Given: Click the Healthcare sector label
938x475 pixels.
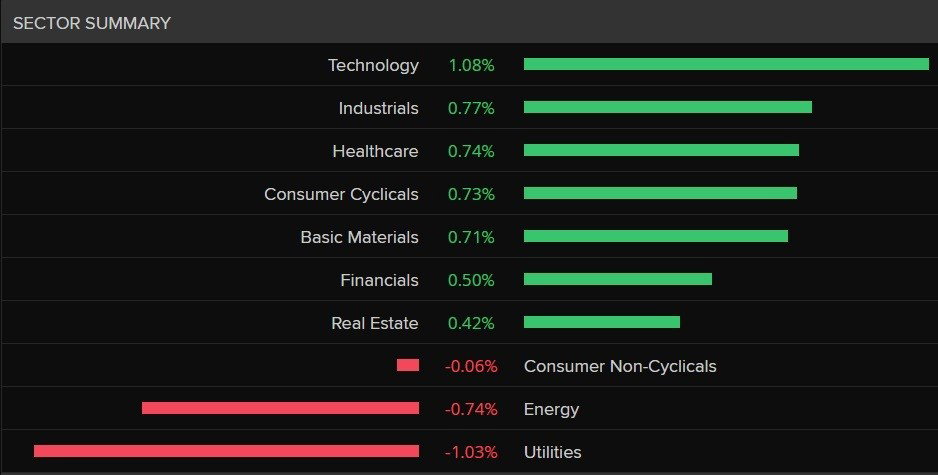Looking at the screenshot, I should (376, 151).
